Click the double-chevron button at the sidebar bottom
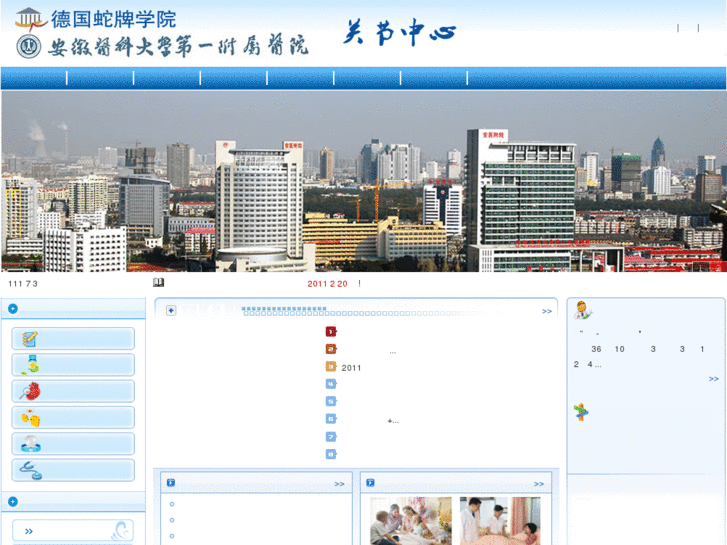 [73, 531]
